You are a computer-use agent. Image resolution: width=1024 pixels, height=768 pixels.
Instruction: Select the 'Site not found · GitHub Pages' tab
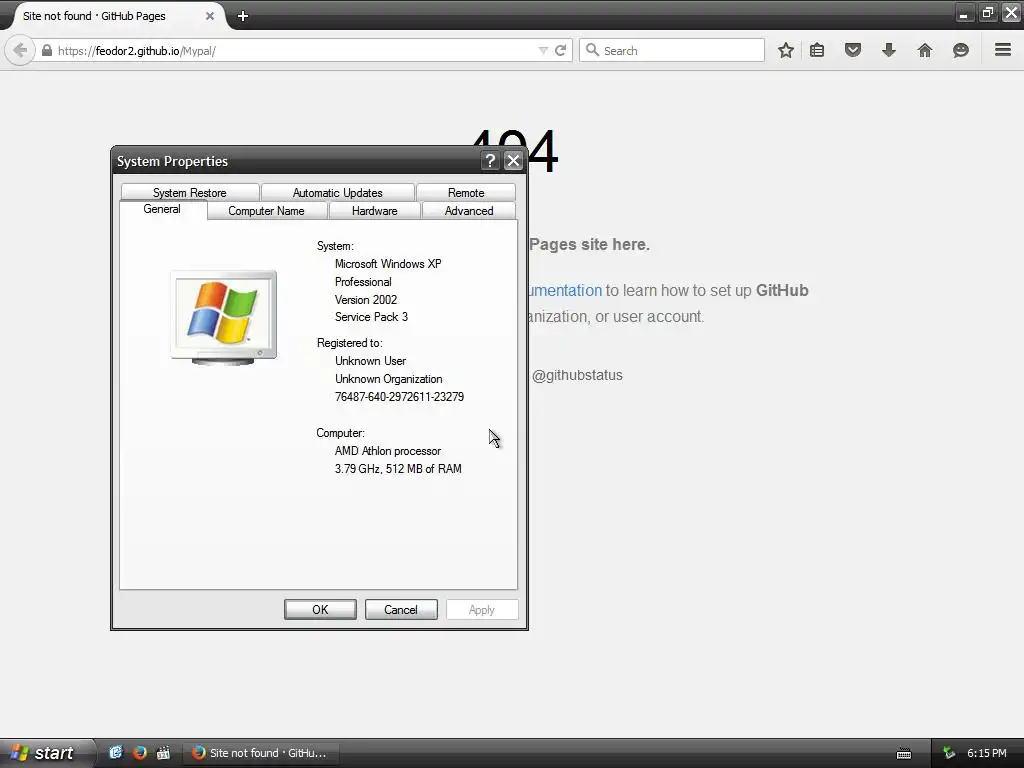116,16
